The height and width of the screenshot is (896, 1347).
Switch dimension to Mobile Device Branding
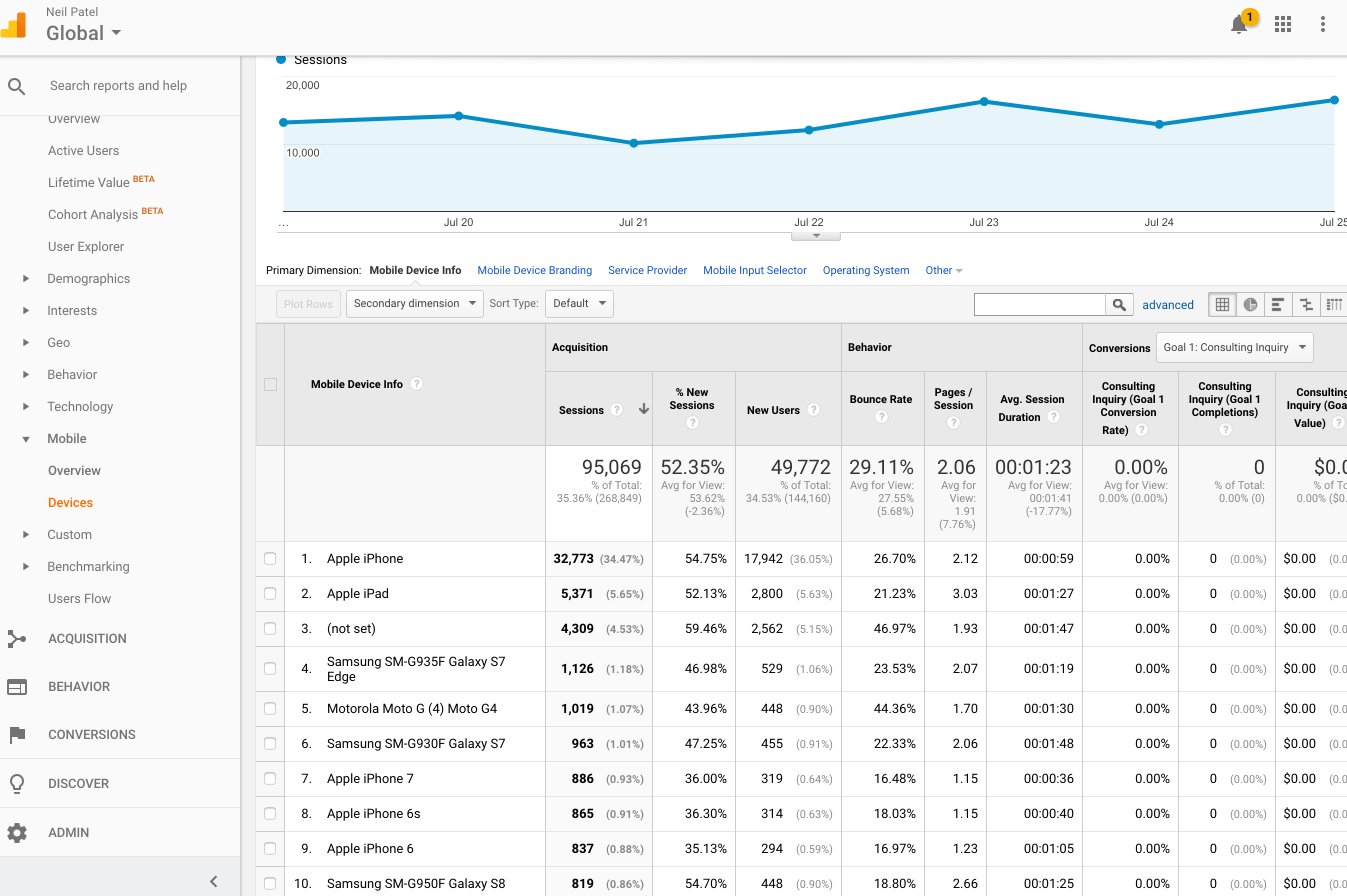[535, 271]
